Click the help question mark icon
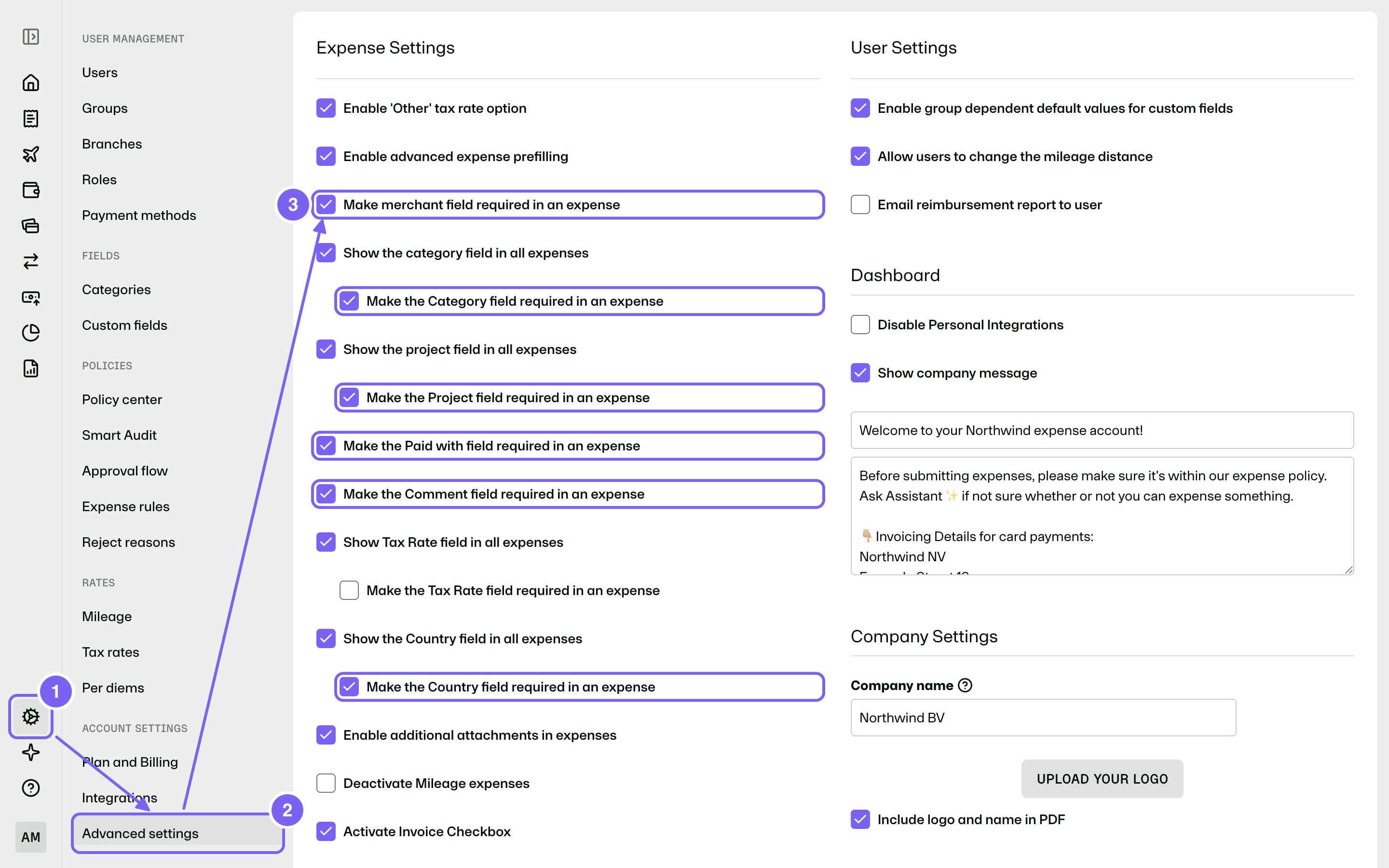 pyautogui.click(x=30, y=787)
